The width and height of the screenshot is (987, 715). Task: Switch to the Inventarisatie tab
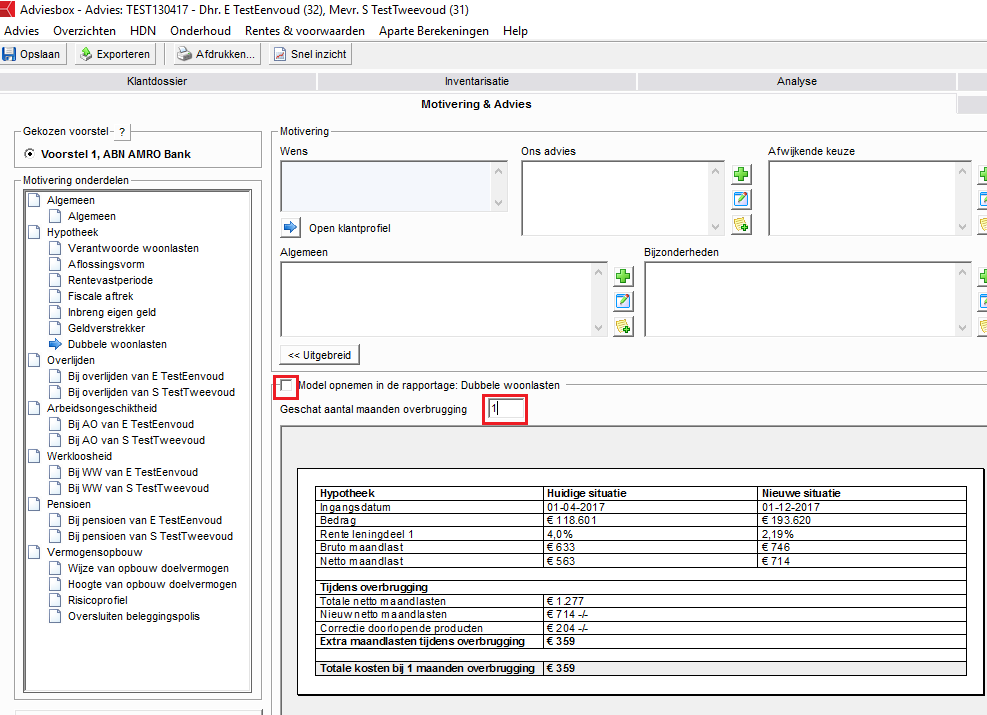(477, 81)
